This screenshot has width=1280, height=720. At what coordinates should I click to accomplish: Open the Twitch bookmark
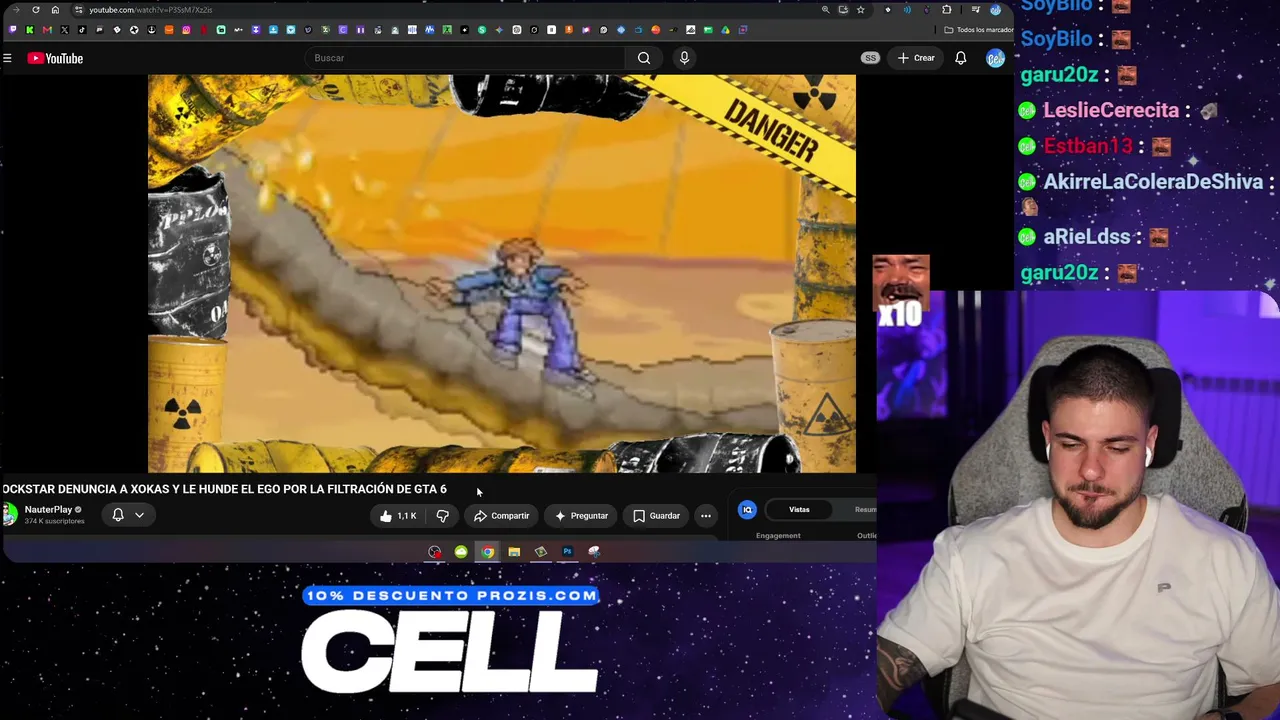pyautogui.click(x=12, y=30)
